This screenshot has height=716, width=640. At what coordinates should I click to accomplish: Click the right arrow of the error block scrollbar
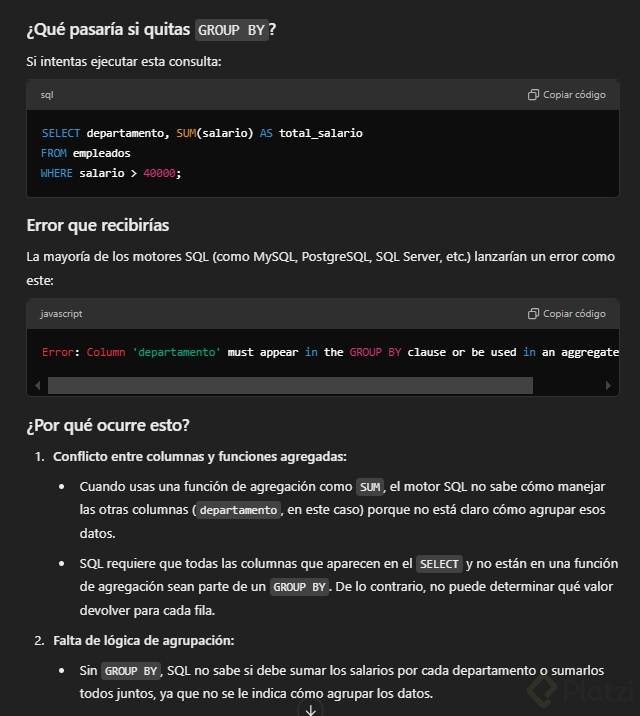point(608,385)
